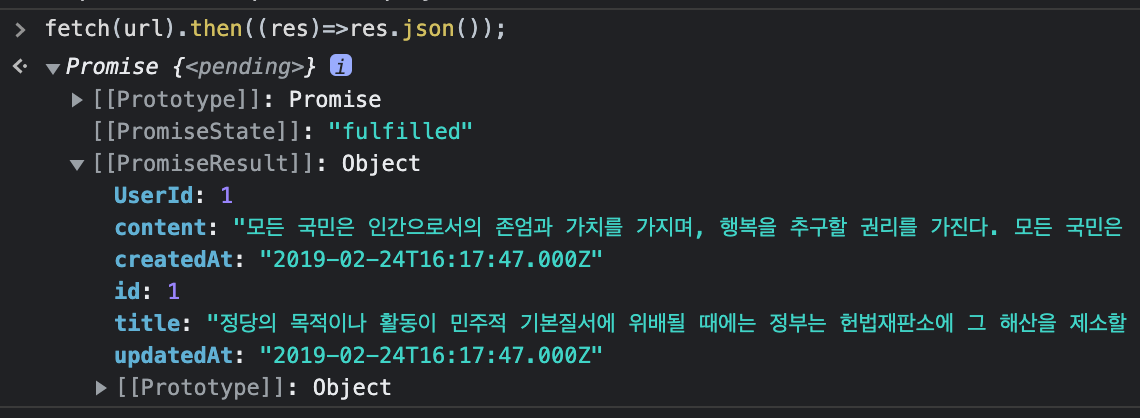Click the console input prompt chevron
Viewport: 1140px width, 418px height.
click(x=20, y=30)
